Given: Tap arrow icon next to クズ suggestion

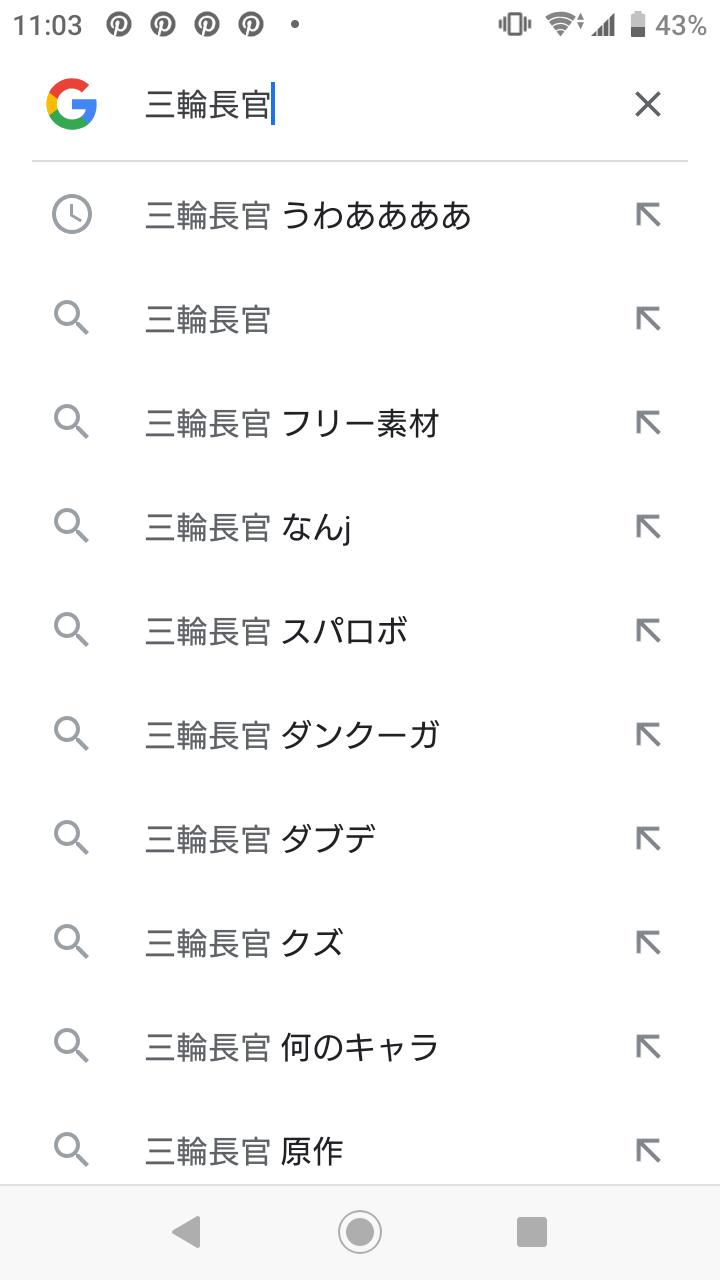Looking at the screenshot, I should click(648, 943).
